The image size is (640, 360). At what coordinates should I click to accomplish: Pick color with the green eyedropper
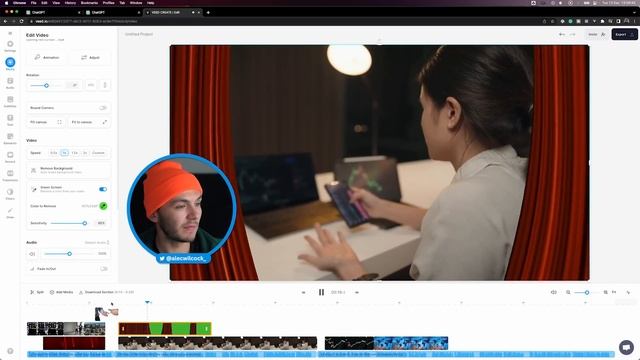point(103,206)
